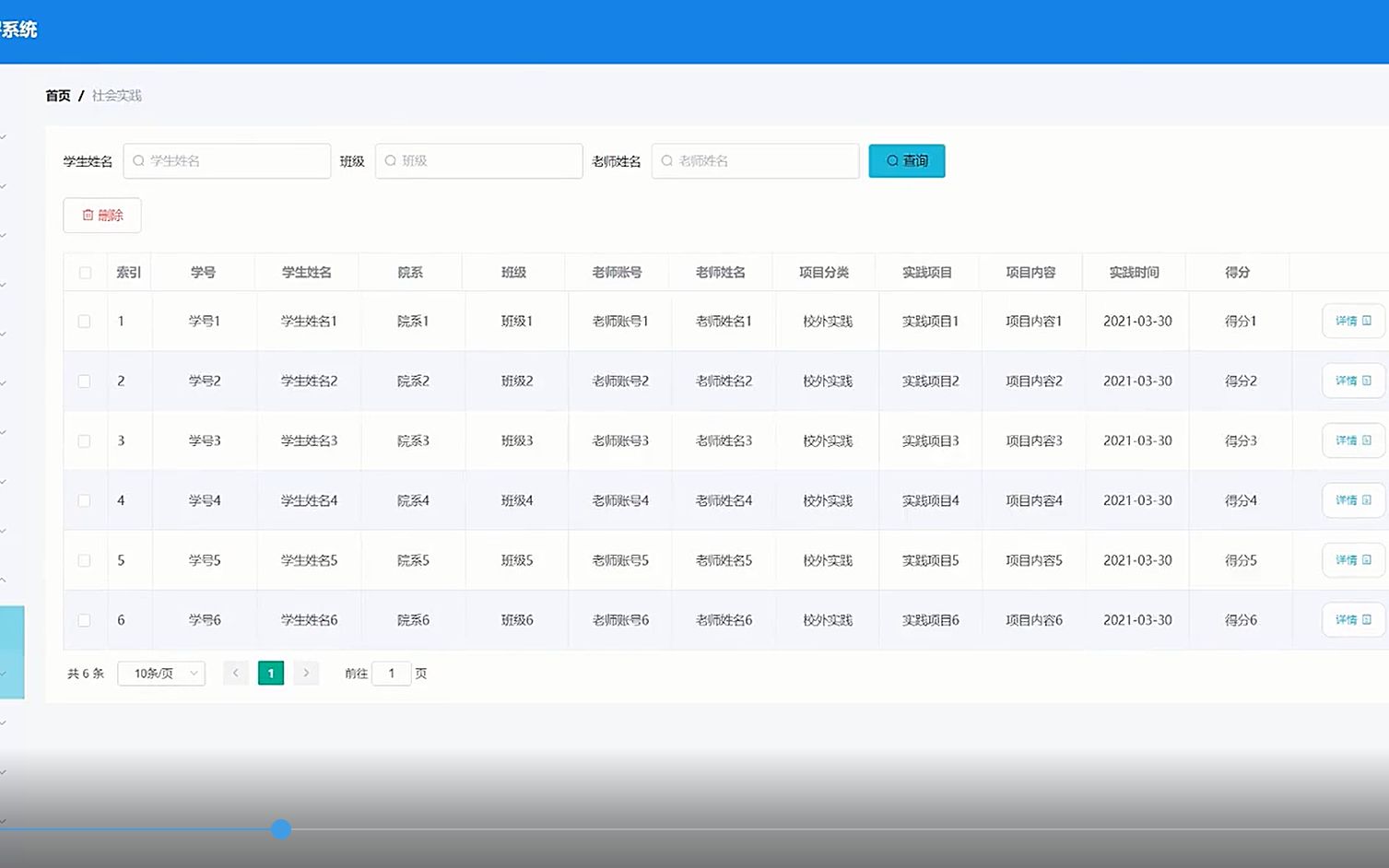Viewport: 1389px width, 868px height.
Task: Check the checkbox for row 学号6
Action: point(84,621)
